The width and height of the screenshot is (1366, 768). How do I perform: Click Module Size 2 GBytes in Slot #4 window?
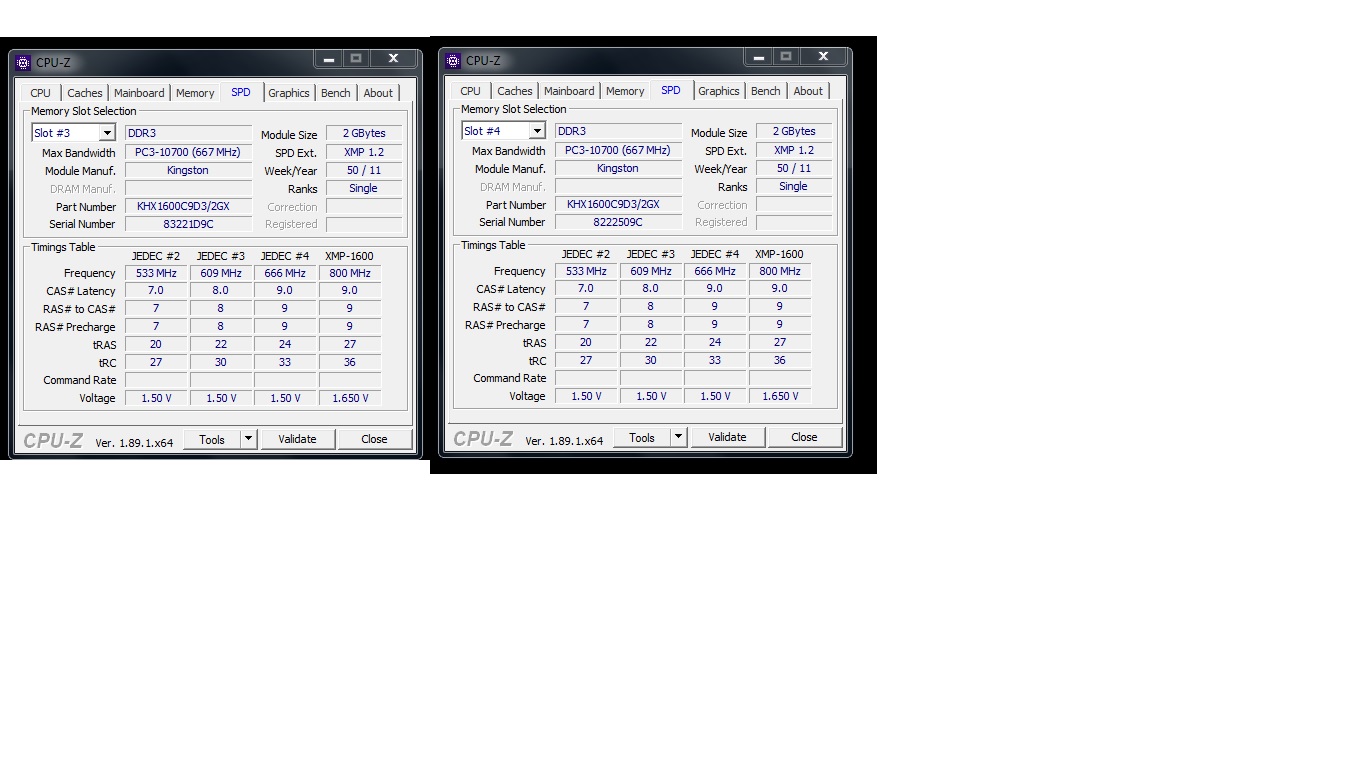point(794,131)
